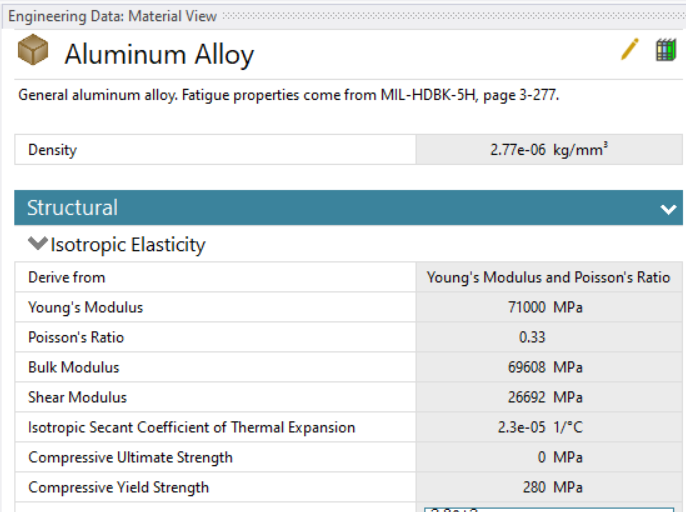
Task: Collapse the Isotropic Elasticity group arrow
Action: pos(37,244)
